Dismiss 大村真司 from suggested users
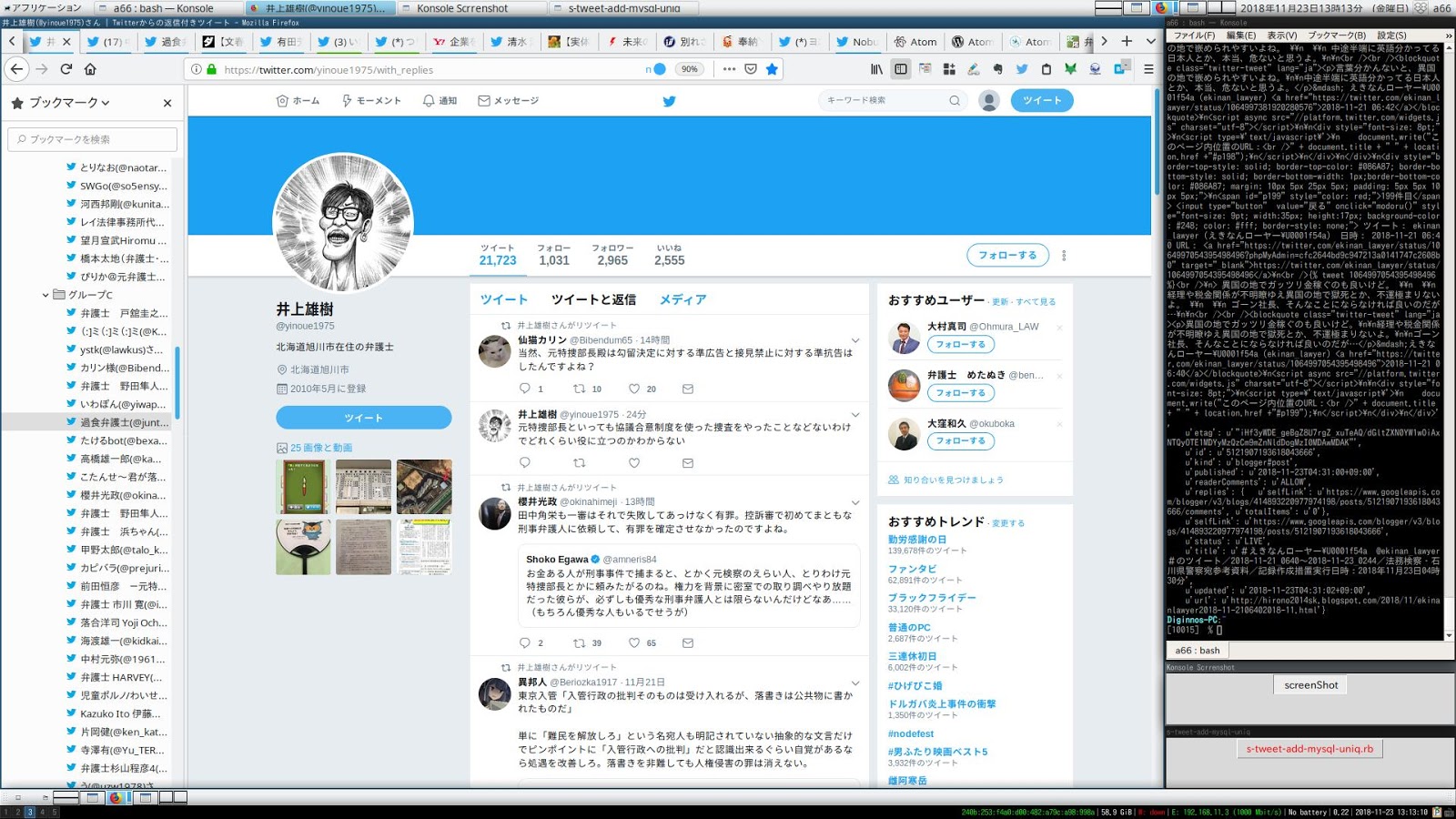 click(1059, 327)
